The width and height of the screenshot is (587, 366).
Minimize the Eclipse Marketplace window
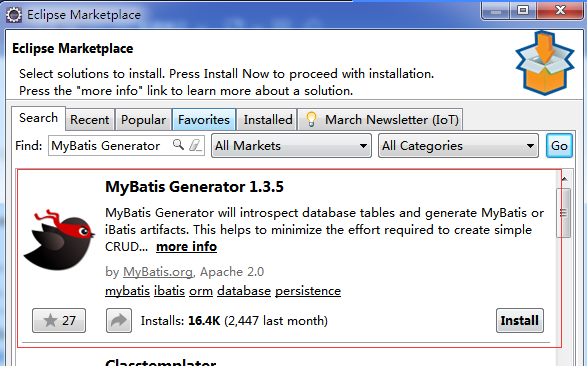pos(496,10)
